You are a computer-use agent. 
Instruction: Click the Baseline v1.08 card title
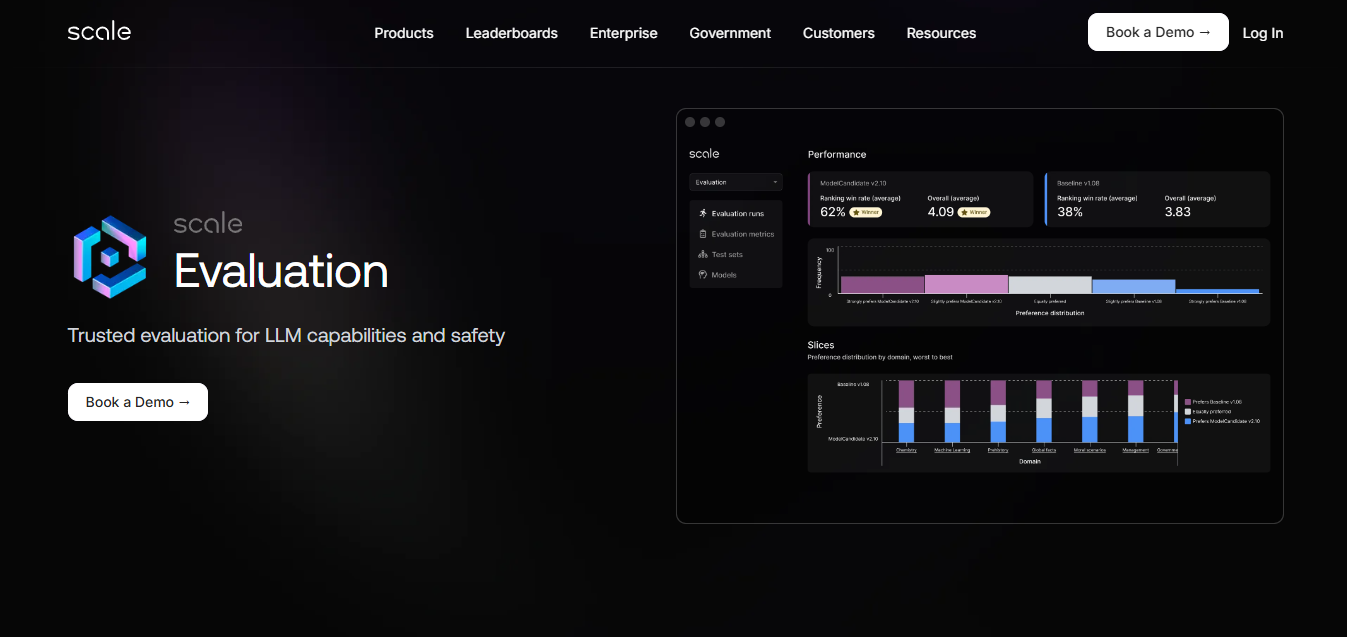click(x=1078, y=183)
